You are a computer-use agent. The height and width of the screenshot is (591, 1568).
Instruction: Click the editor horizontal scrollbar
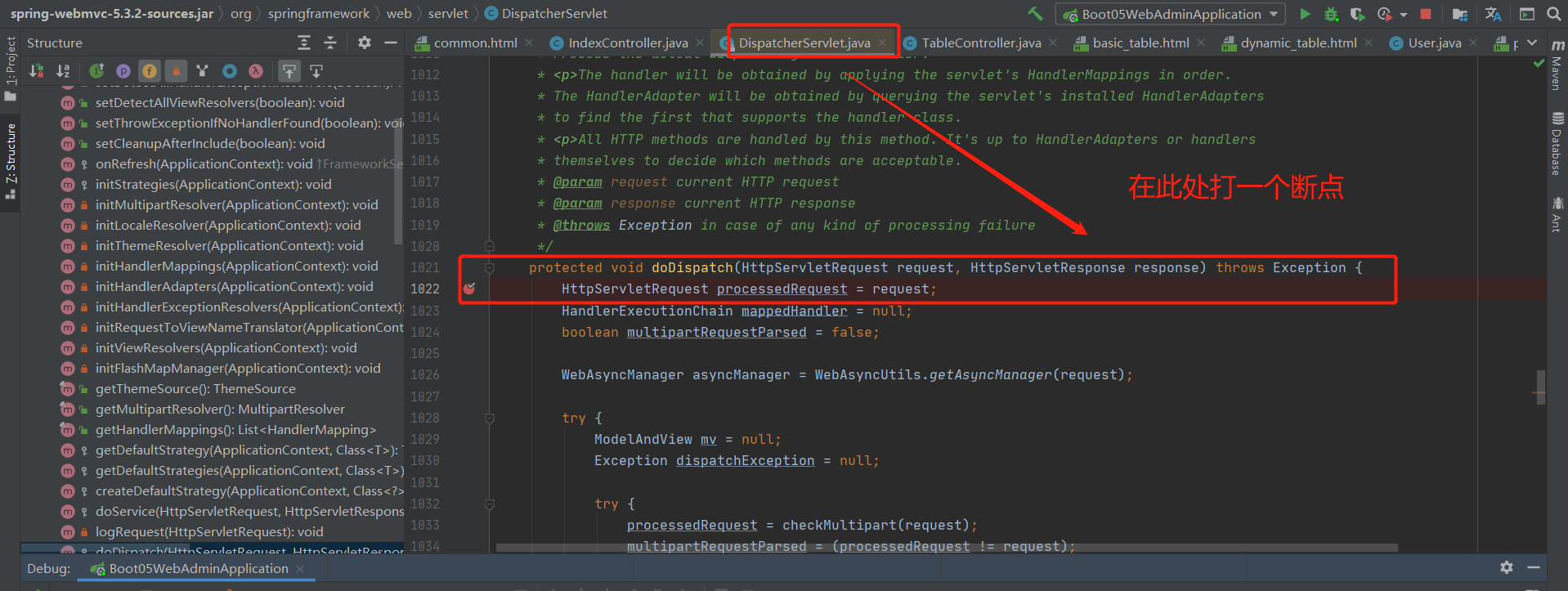[x=947, y=548]
